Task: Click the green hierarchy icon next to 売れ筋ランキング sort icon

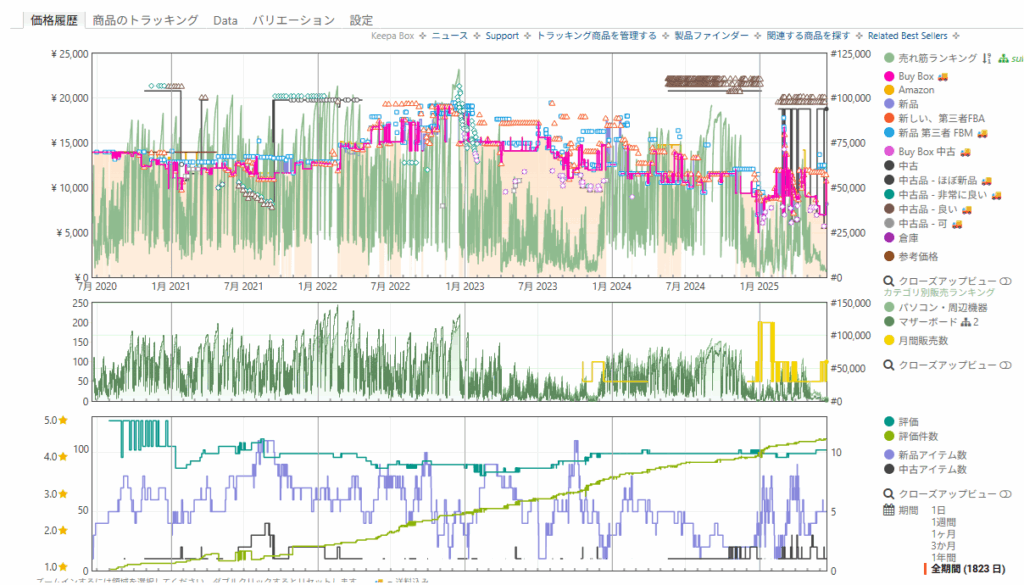Action: click(1003, 58)
